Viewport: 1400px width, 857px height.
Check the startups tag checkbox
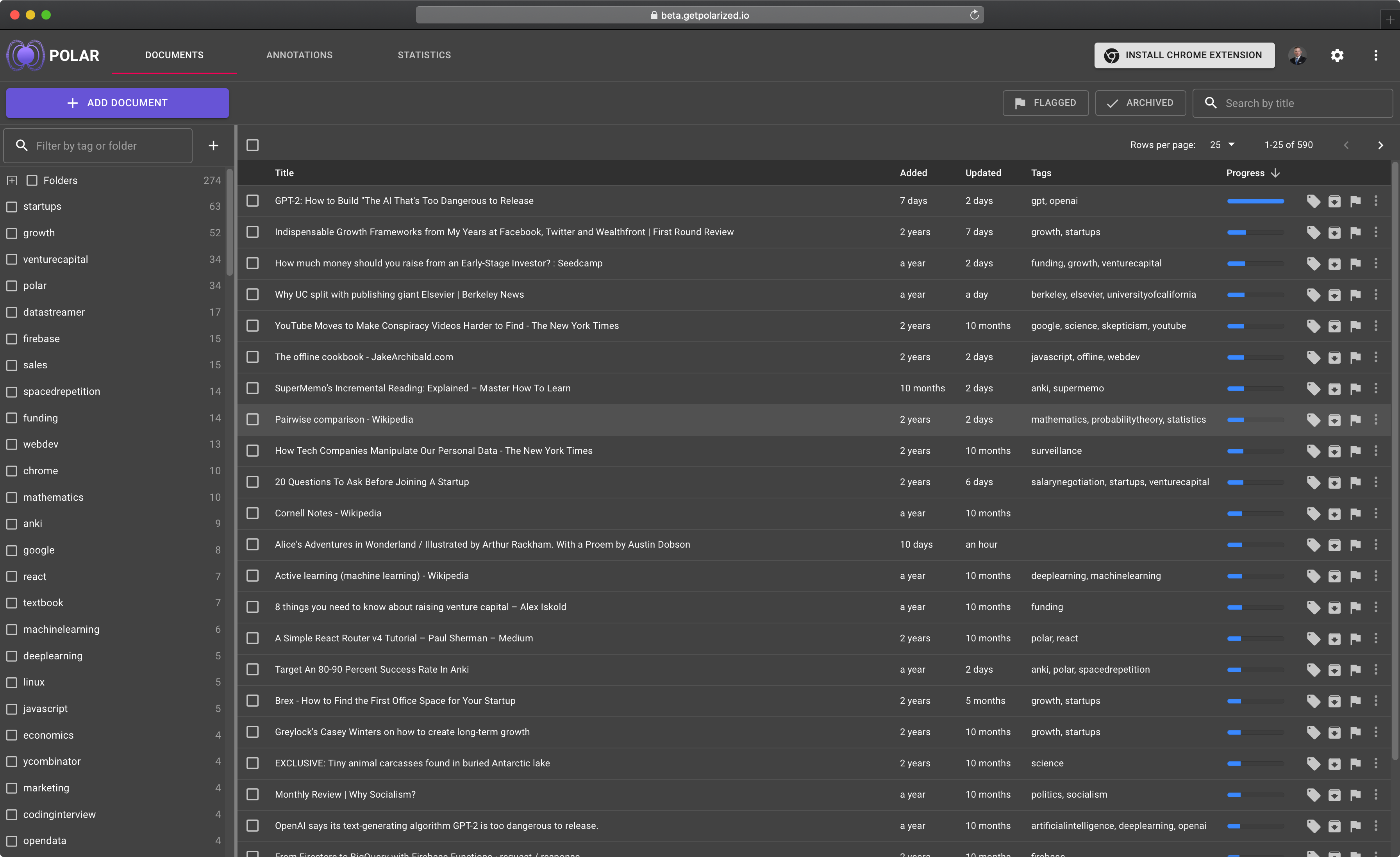pyautogui.click(x=12, y=207)
